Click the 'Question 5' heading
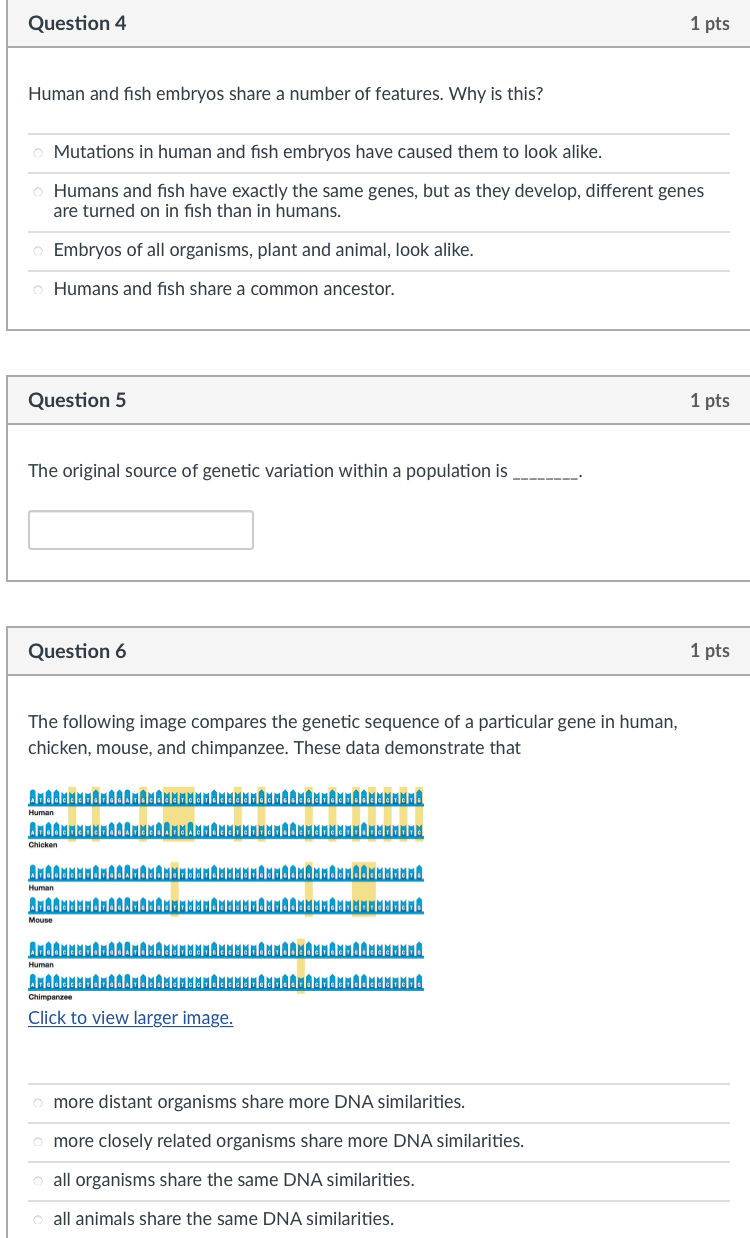Viewport: 750px width, 1238px height. point(78,400)
